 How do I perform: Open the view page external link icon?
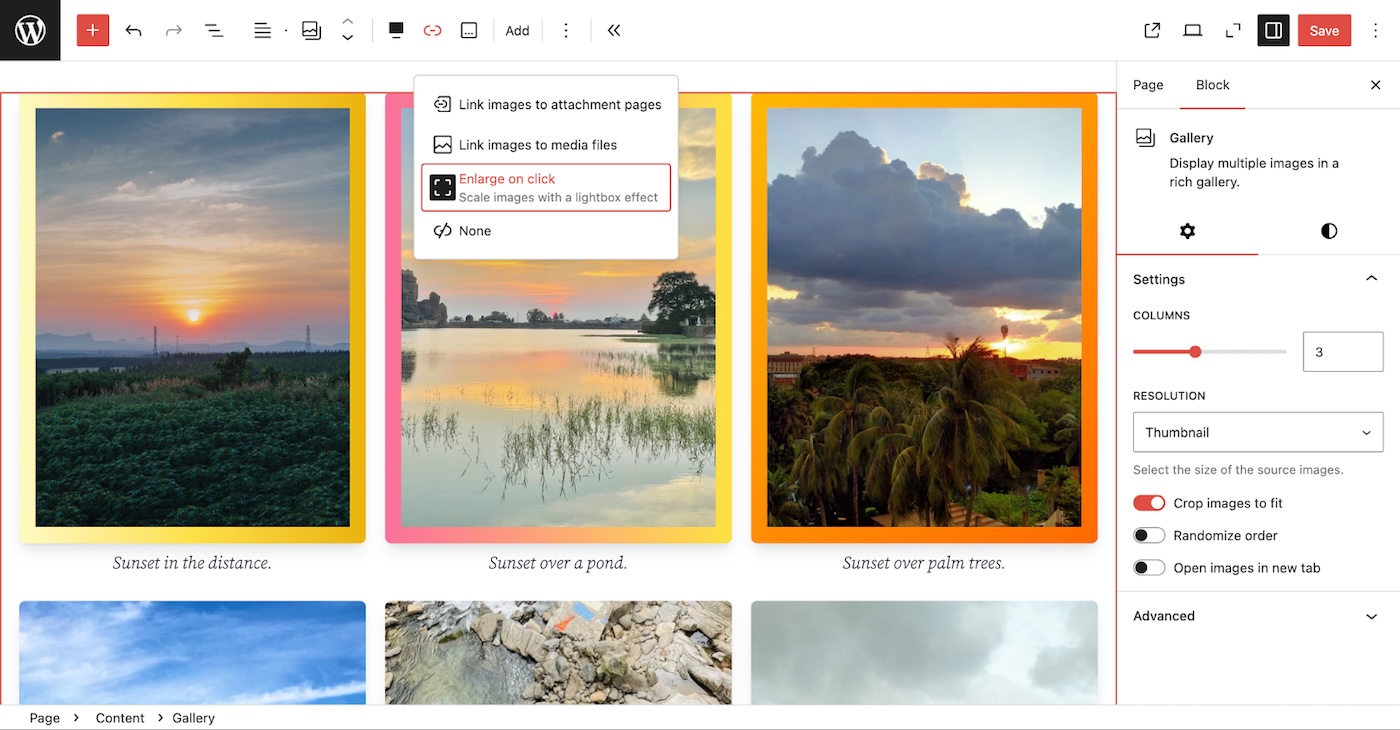[x=1152, y=30]
